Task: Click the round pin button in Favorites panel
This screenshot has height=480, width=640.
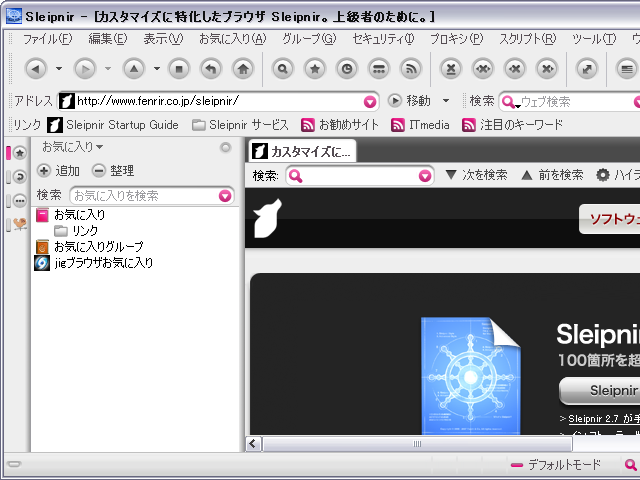Action: 225,147
